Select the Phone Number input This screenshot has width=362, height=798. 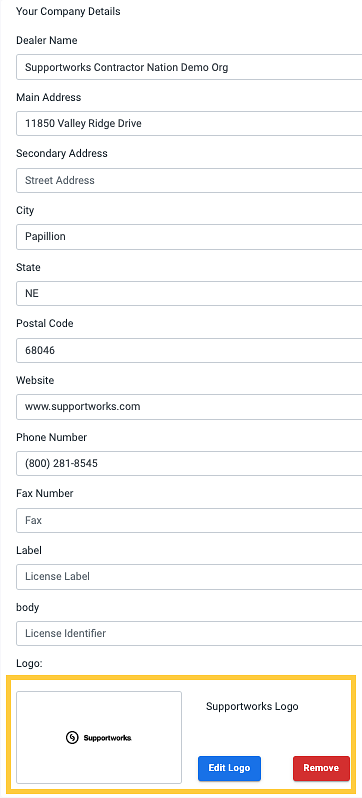(189, 464)
